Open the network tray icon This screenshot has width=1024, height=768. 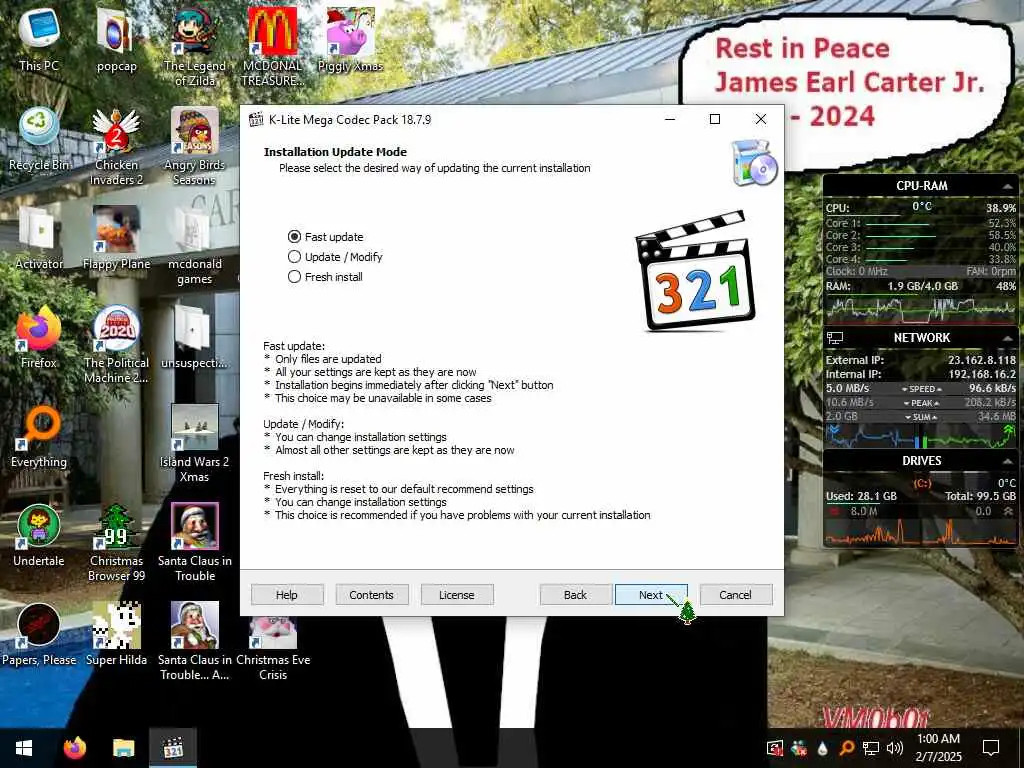[871, 748]
